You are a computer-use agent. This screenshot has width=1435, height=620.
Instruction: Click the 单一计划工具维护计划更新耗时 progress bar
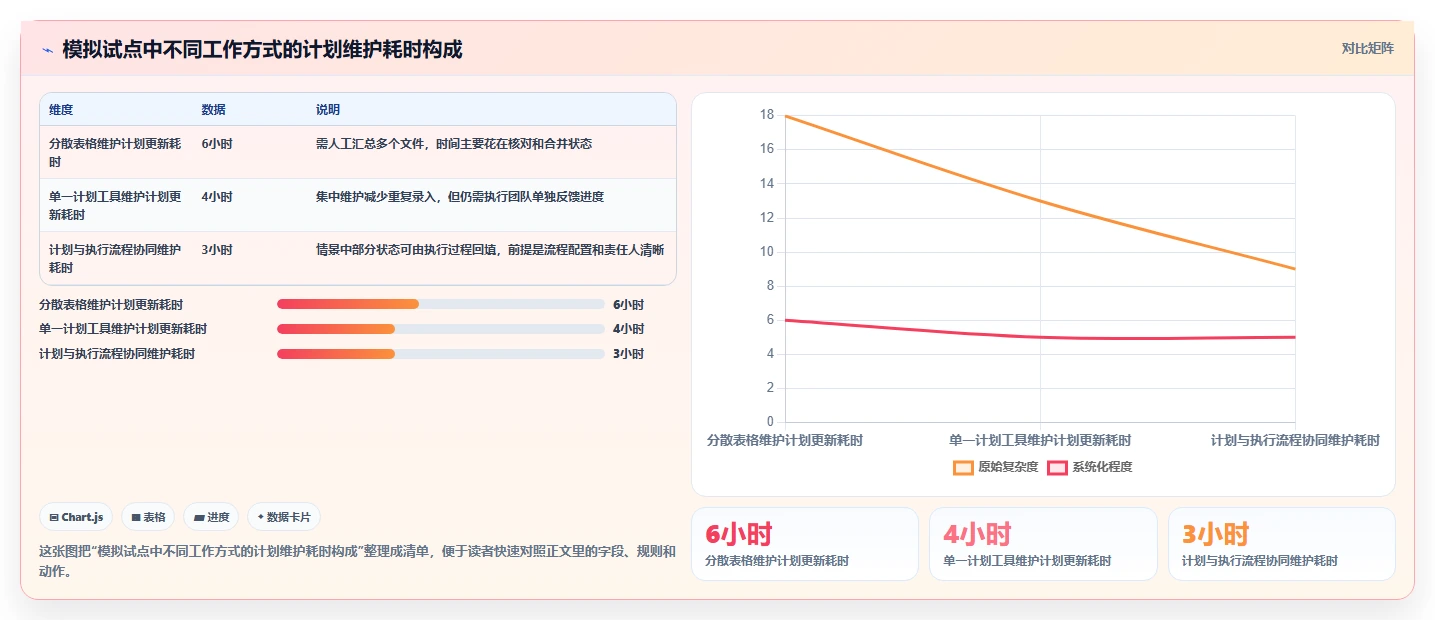click(441, 329)
